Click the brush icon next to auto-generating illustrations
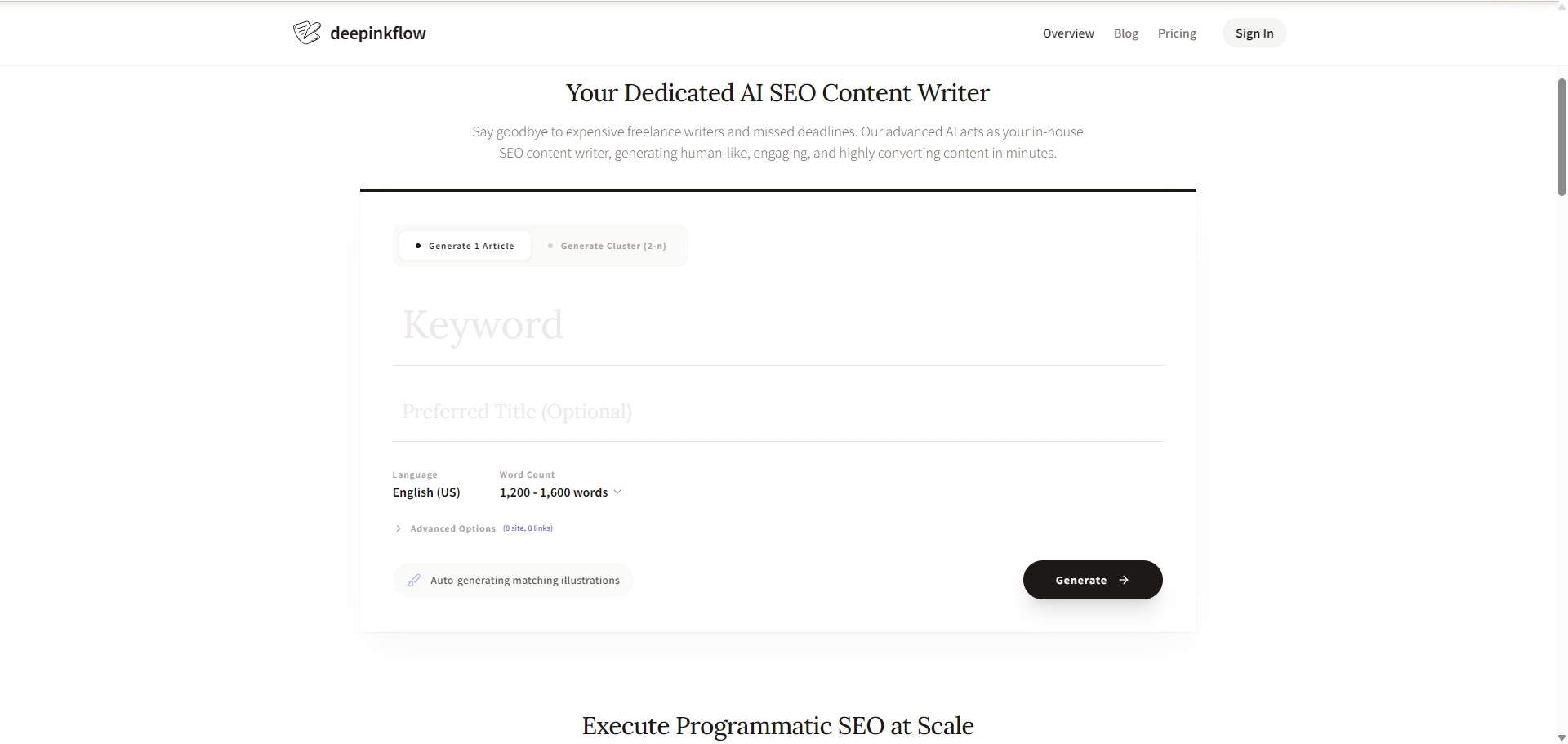The width and height of the screenshot is (1568, 744). pos(415,580)
